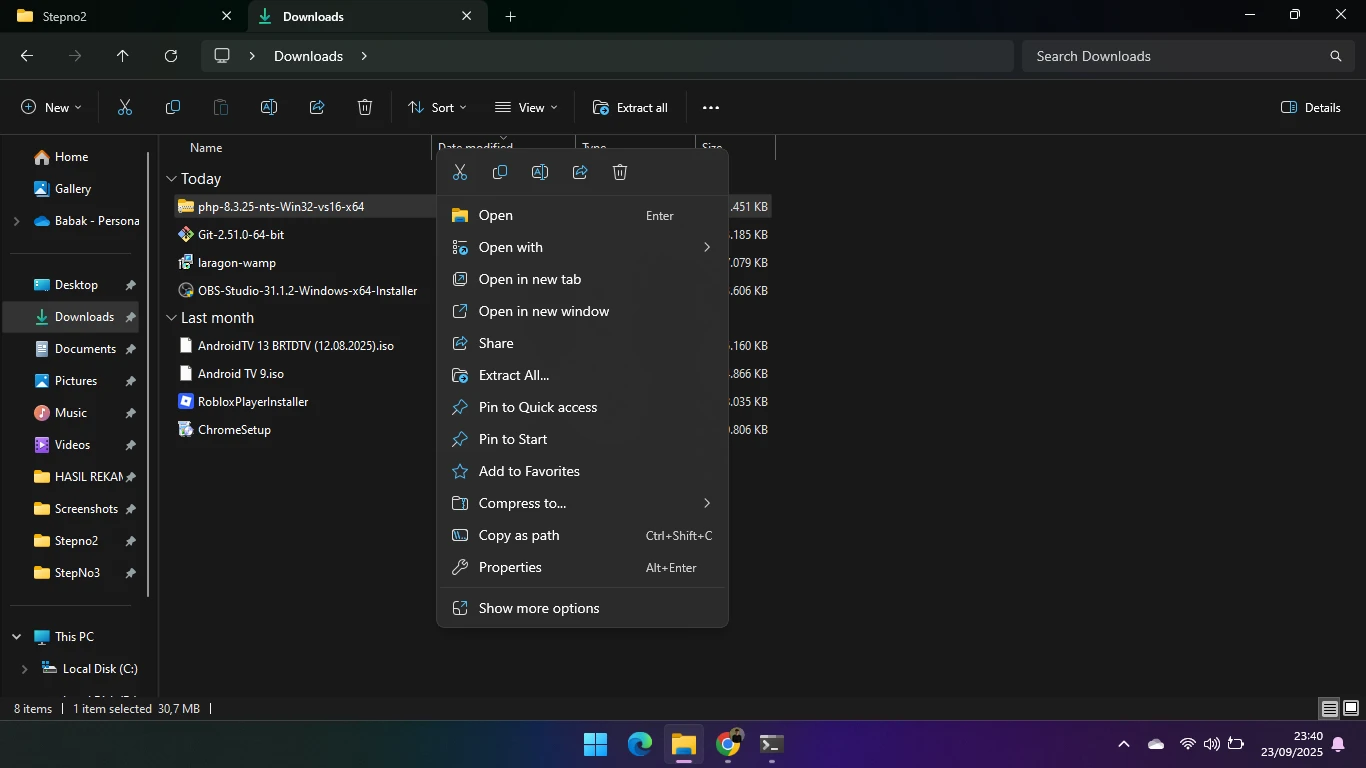Open the Sort dropdown menu
1366x768 pixels.
(x=437, y=107)
